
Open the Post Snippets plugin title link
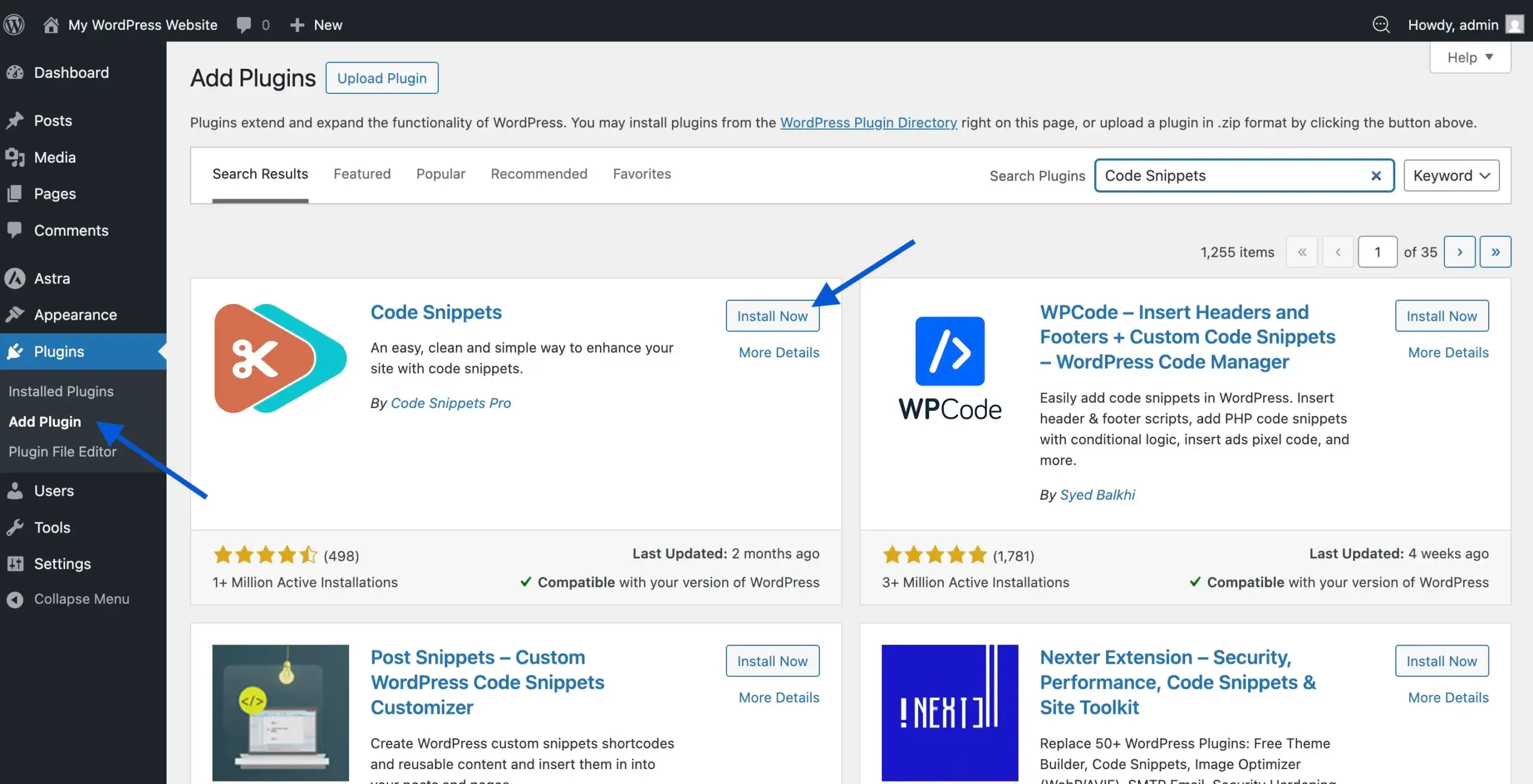[487, 682]
